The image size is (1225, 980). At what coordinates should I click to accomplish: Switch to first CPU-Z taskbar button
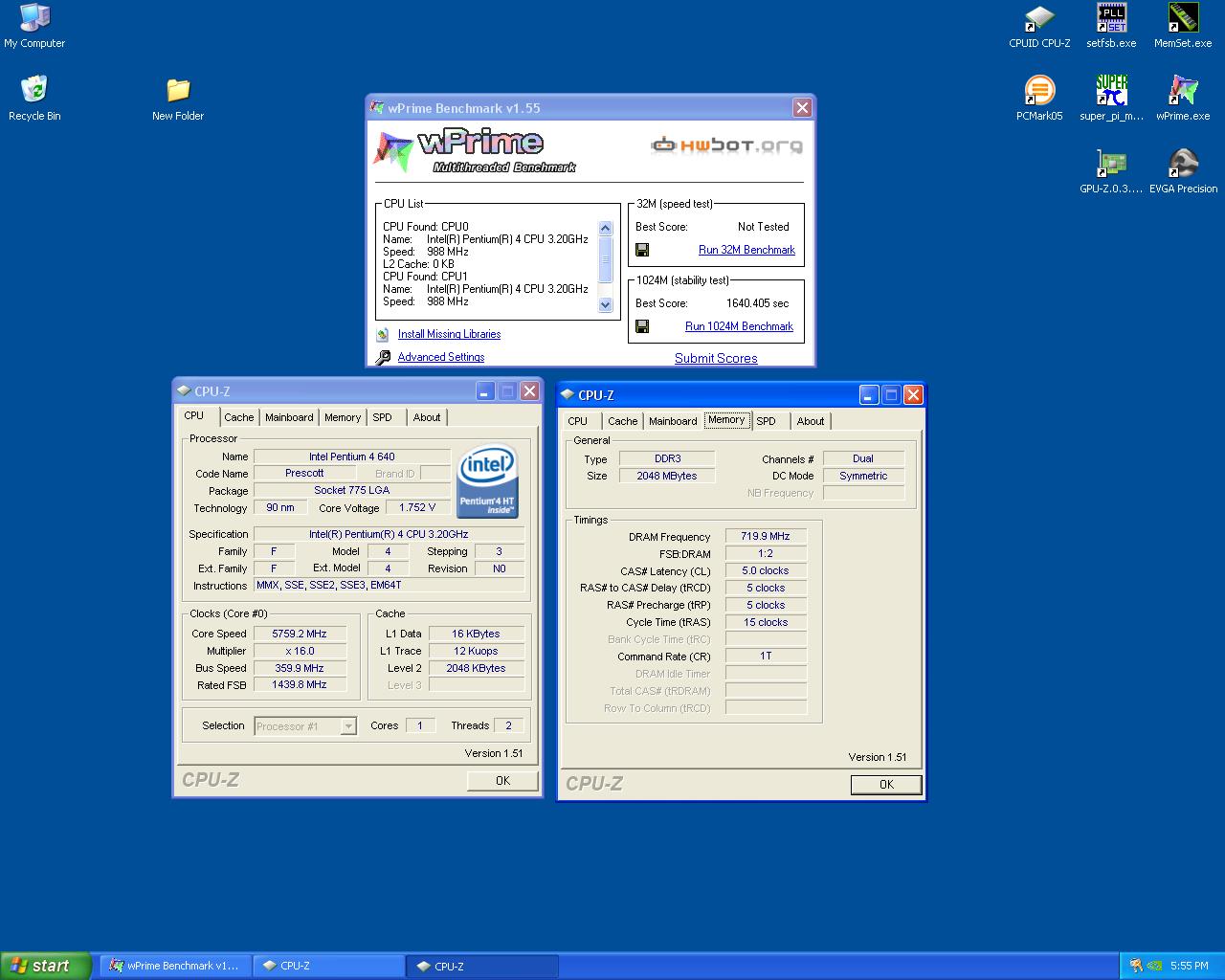pos(328,966)
